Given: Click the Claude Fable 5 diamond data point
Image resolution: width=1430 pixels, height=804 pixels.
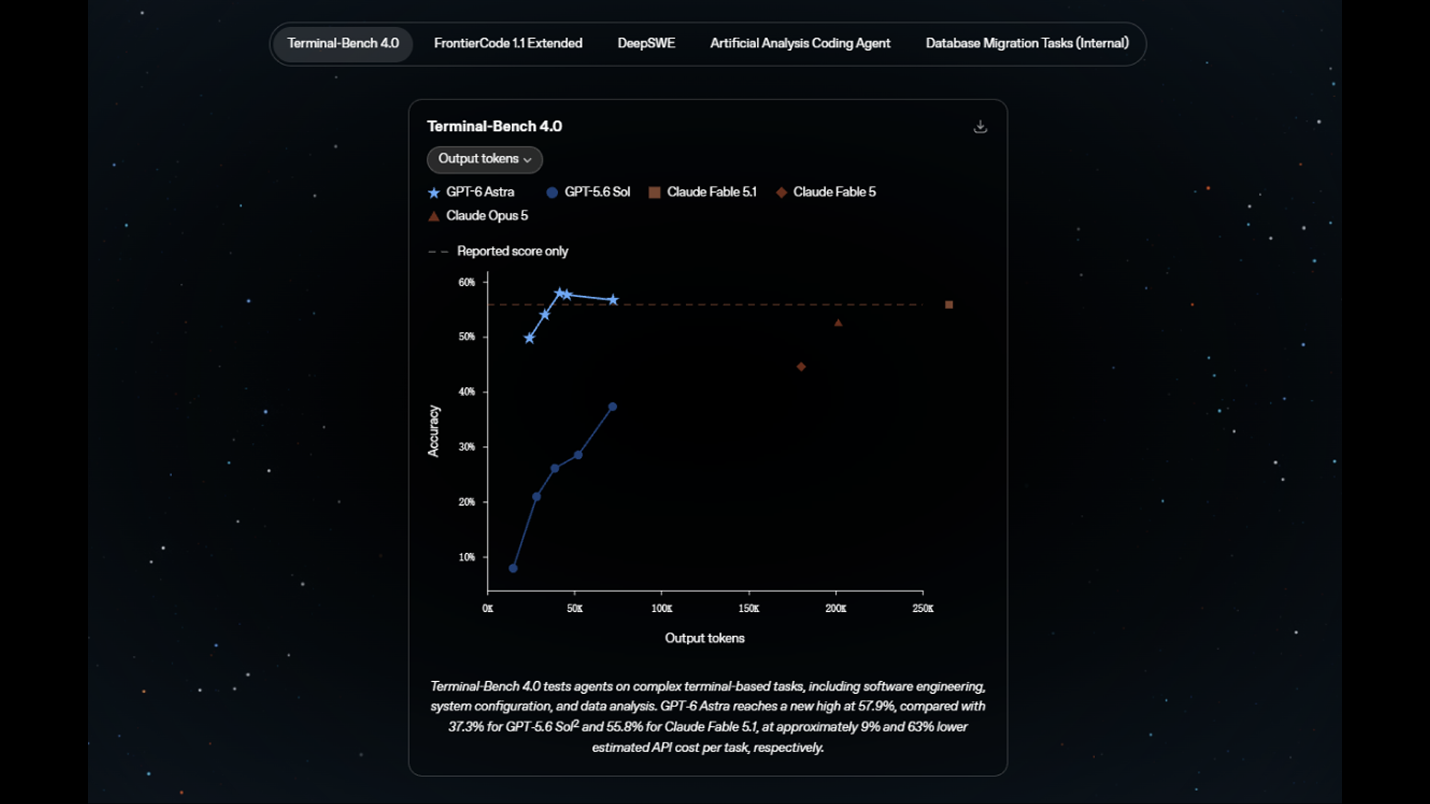Looking at the screenshot, I should tap(801, 367).
